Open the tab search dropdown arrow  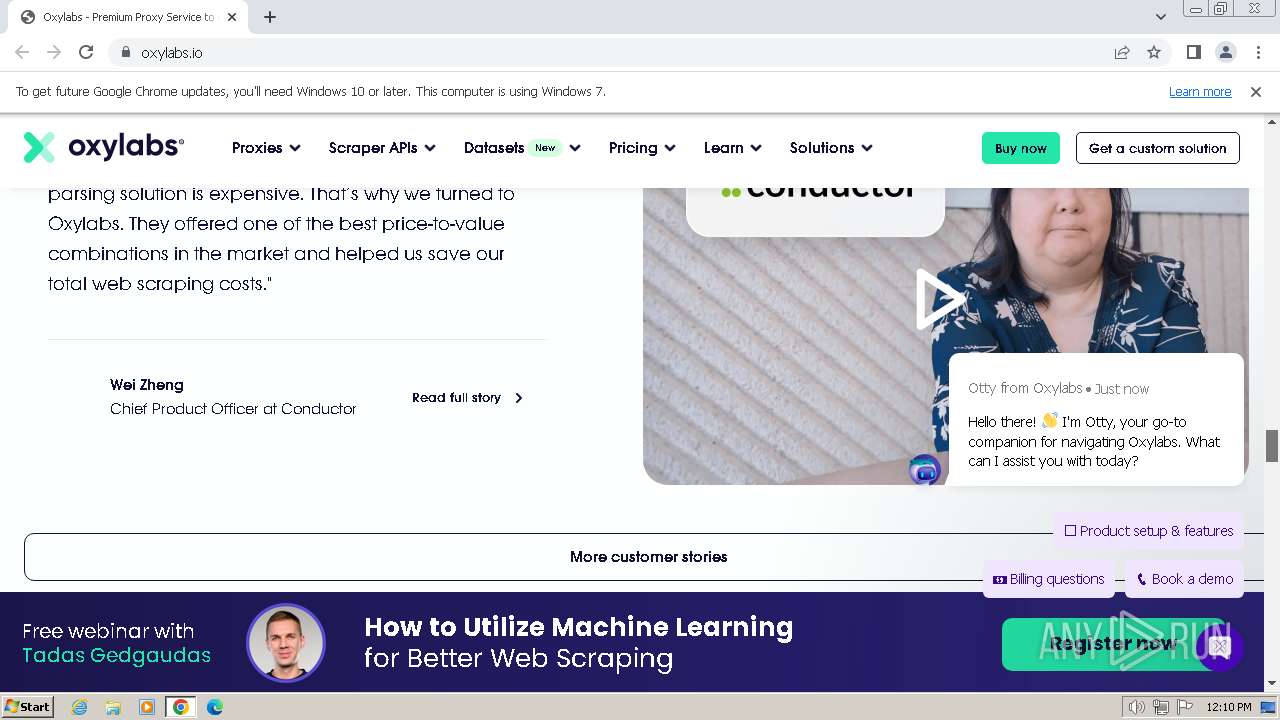[1160, 17]
